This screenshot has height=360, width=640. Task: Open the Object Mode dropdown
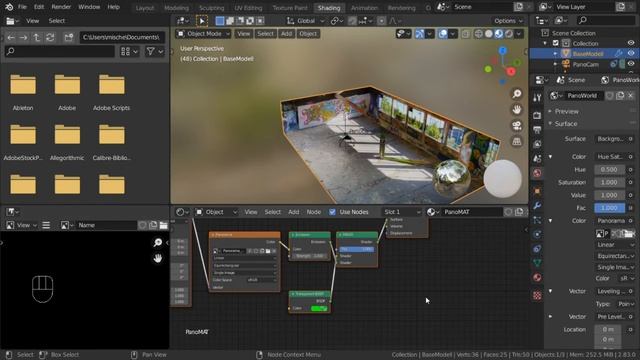(x=204, y=34)
